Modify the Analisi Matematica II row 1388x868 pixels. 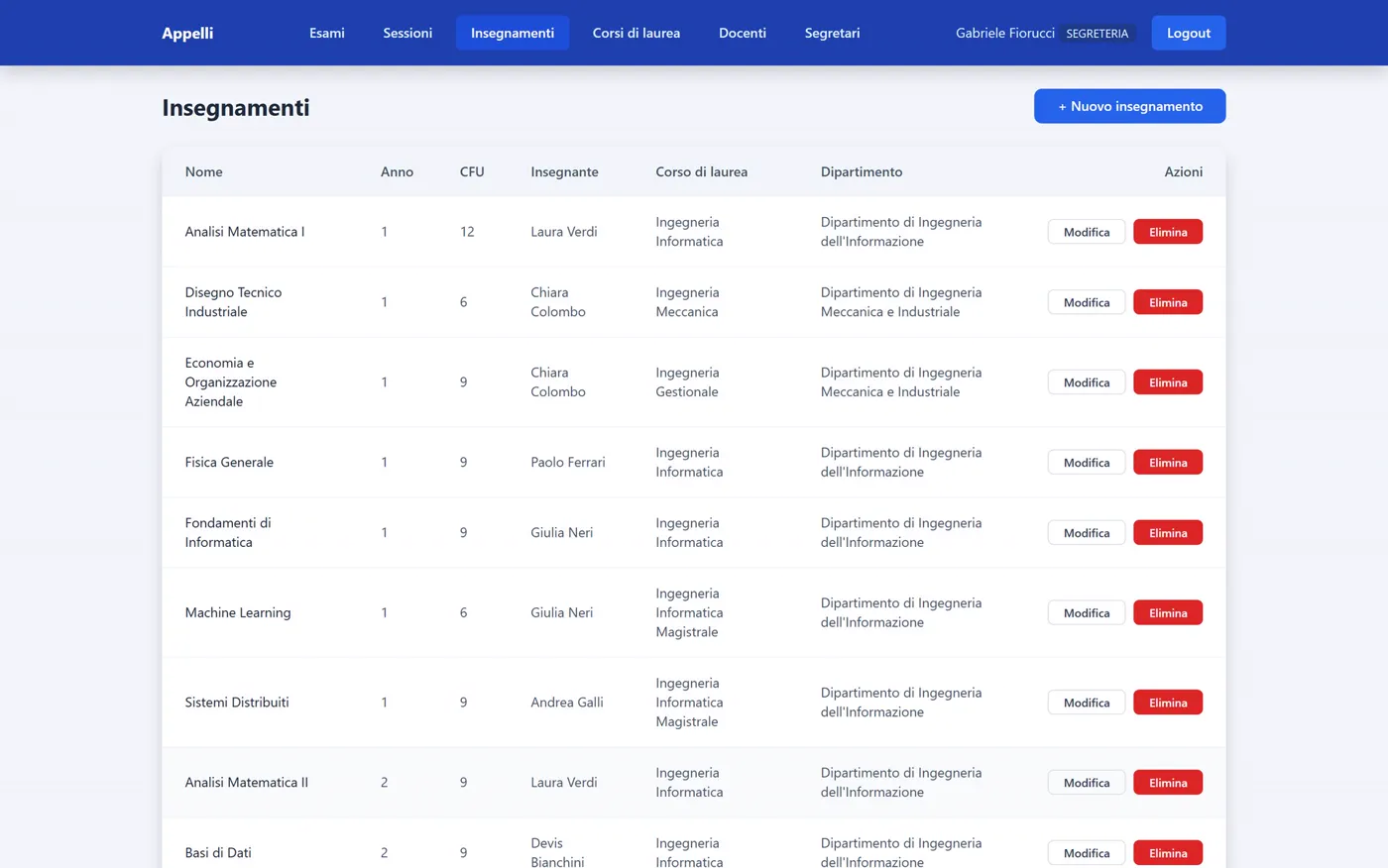pos(1087,783)
